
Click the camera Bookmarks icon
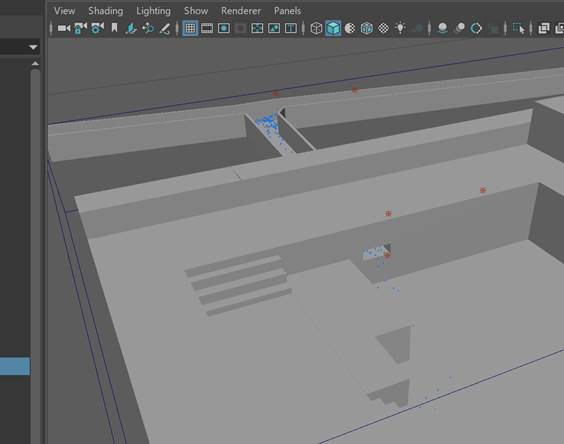[114, 28]
